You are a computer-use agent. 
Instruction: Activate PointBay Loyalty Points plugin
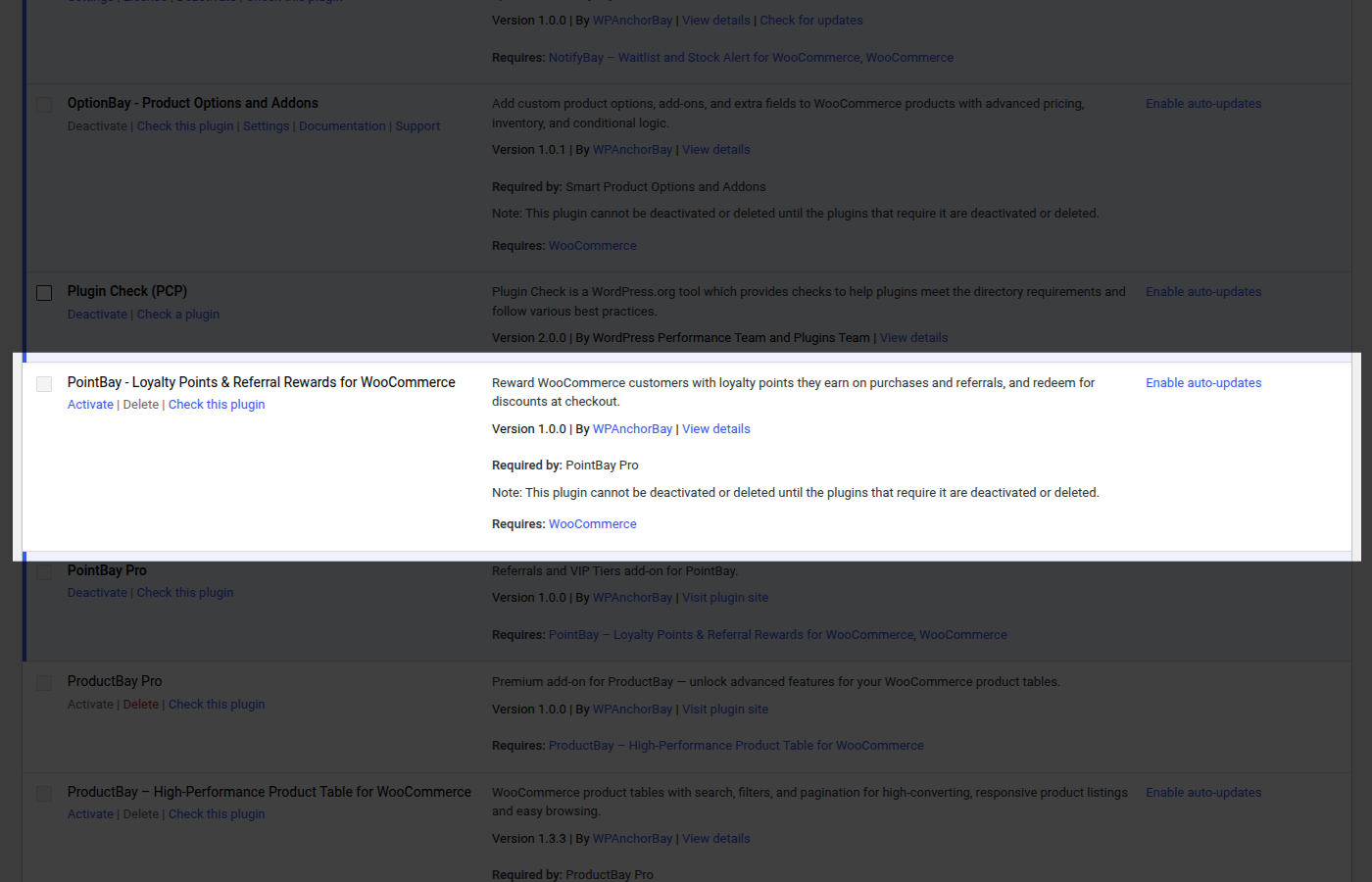coord(90,405)
